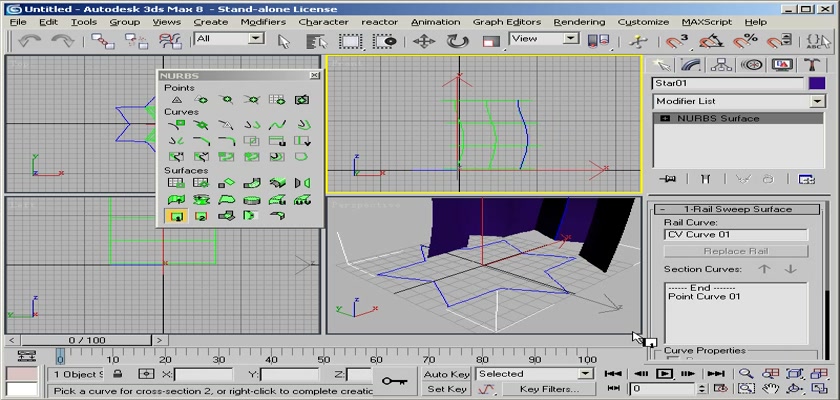Activate the Select and Move tool

coord(424,41)
